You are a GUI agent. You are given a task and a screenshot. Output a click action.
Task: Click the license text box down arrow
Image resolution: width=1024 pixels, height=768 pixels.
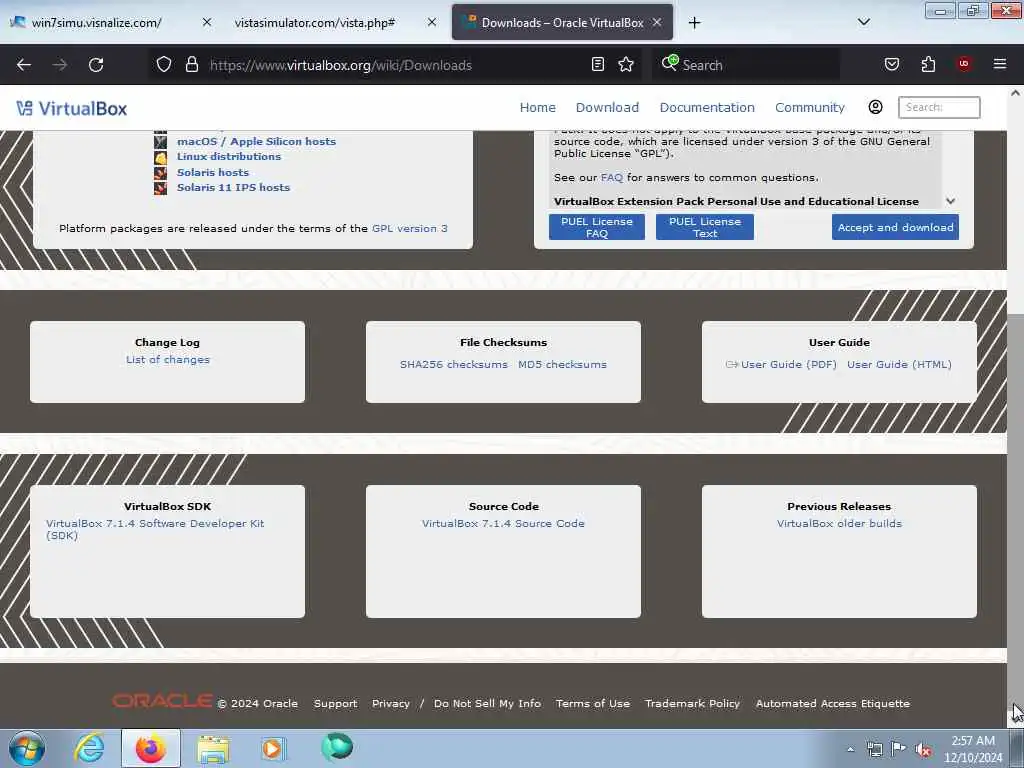tap(951, 201)
